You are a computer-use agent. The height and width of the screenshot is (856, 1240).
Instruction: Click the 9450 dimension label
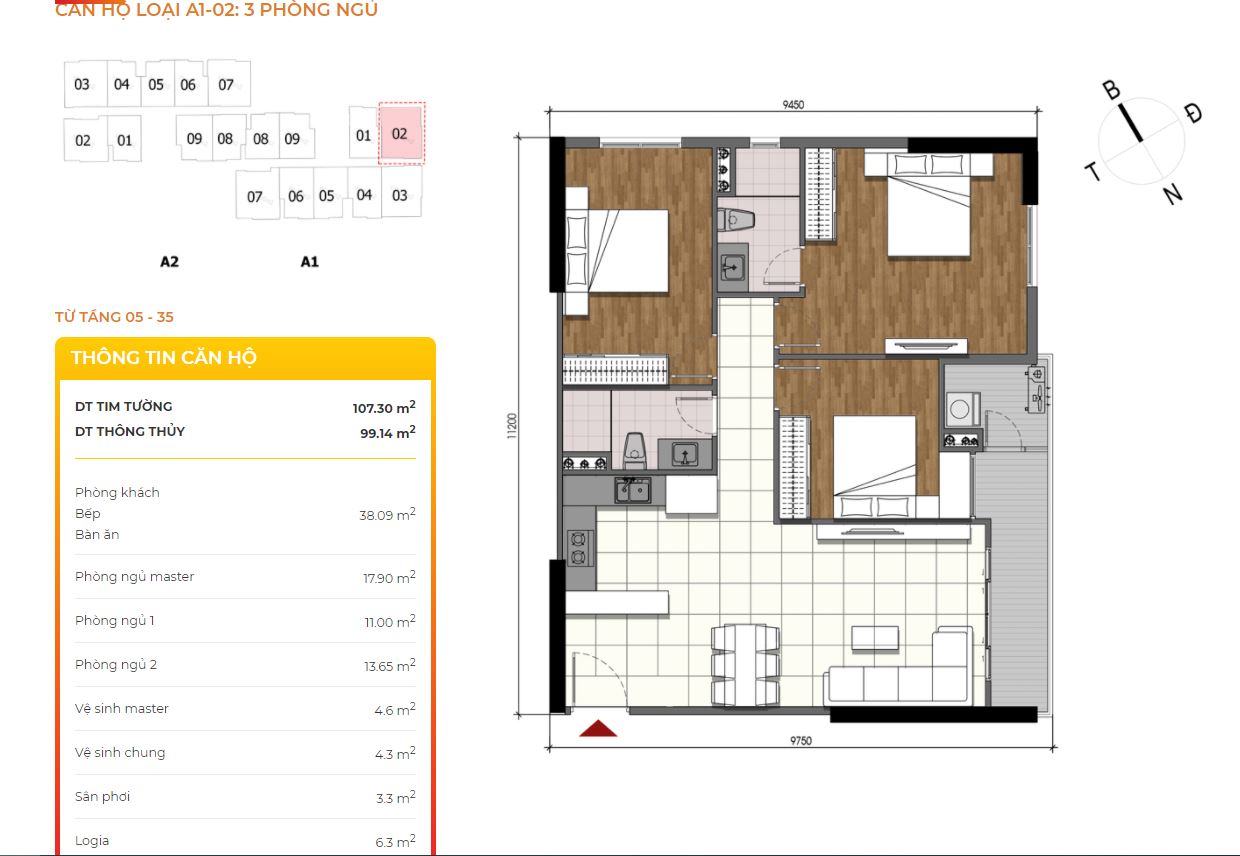pyautogui.click(x=793, y=104)
